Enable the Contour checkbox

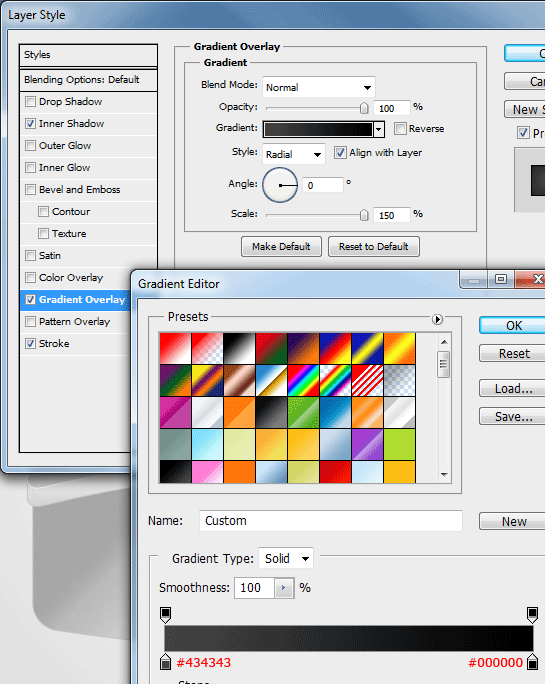click(43, 212)
